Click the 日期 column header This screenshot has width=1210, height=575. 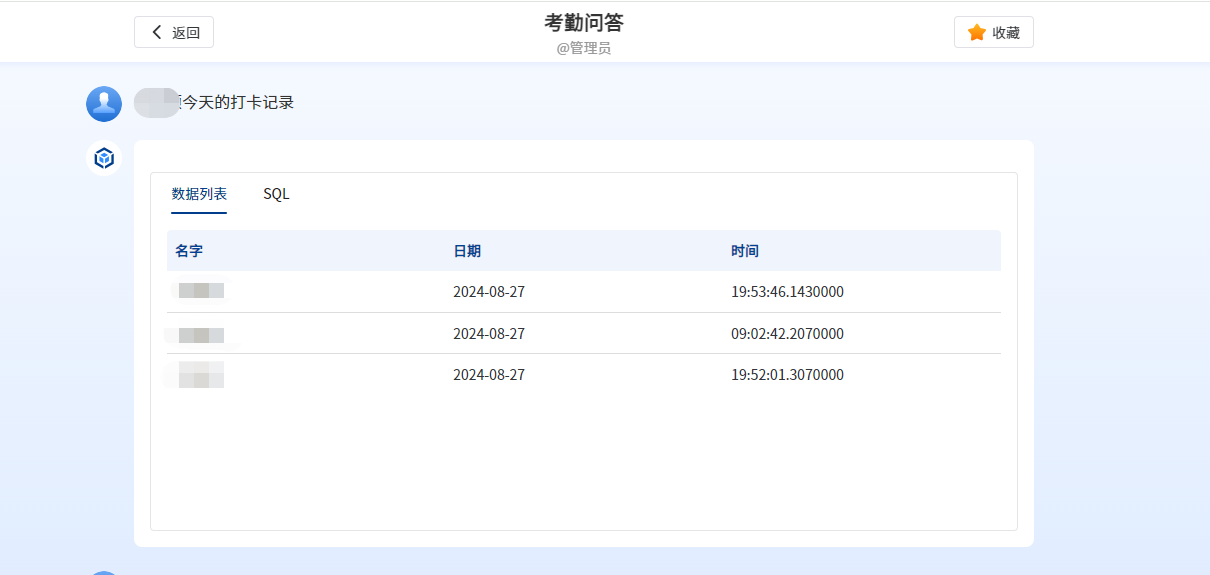[x=467, y=251]
